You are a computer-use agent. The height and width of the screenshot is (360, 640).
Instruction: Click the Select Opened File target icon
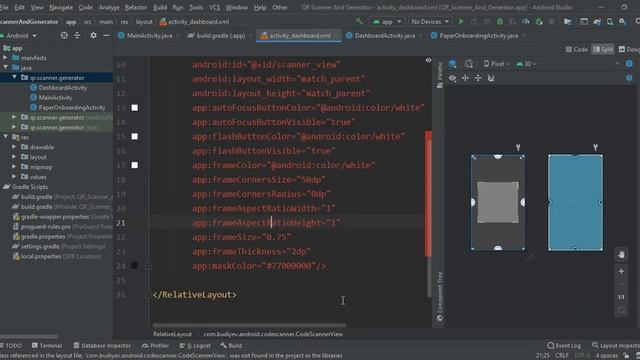[64, 36]
